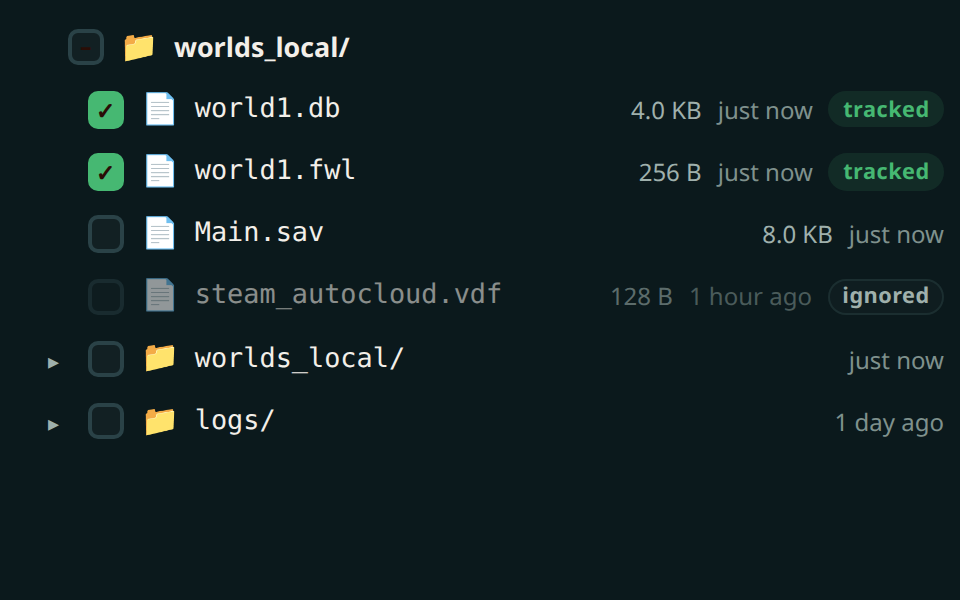Select the world1.db file name
The height and width of the screenshot is (600, 960).
267,108
